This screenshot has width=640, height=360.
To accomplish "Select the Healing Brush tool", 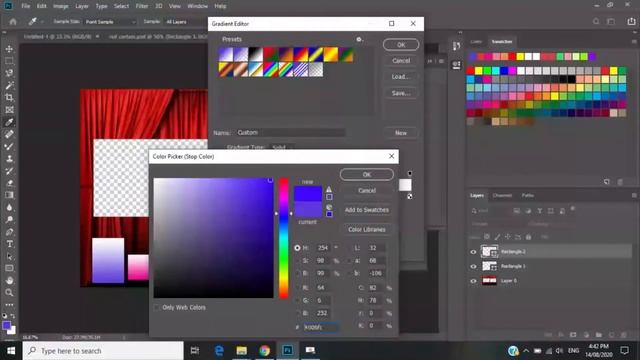I will (x=9, y=134).
